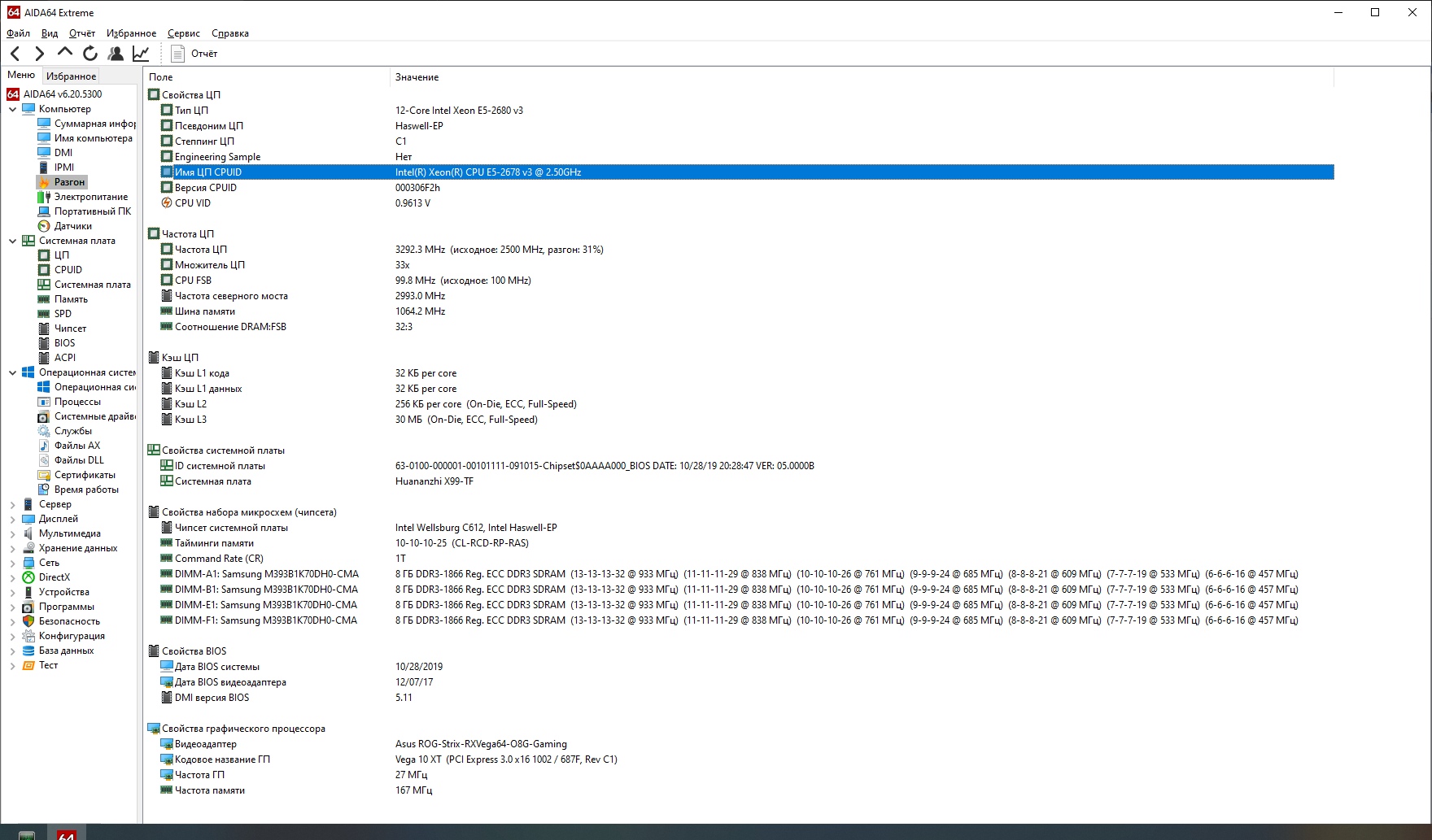
Task: Open the IPMI tree item
Action: pyautogui.click(x=55, y=168)
